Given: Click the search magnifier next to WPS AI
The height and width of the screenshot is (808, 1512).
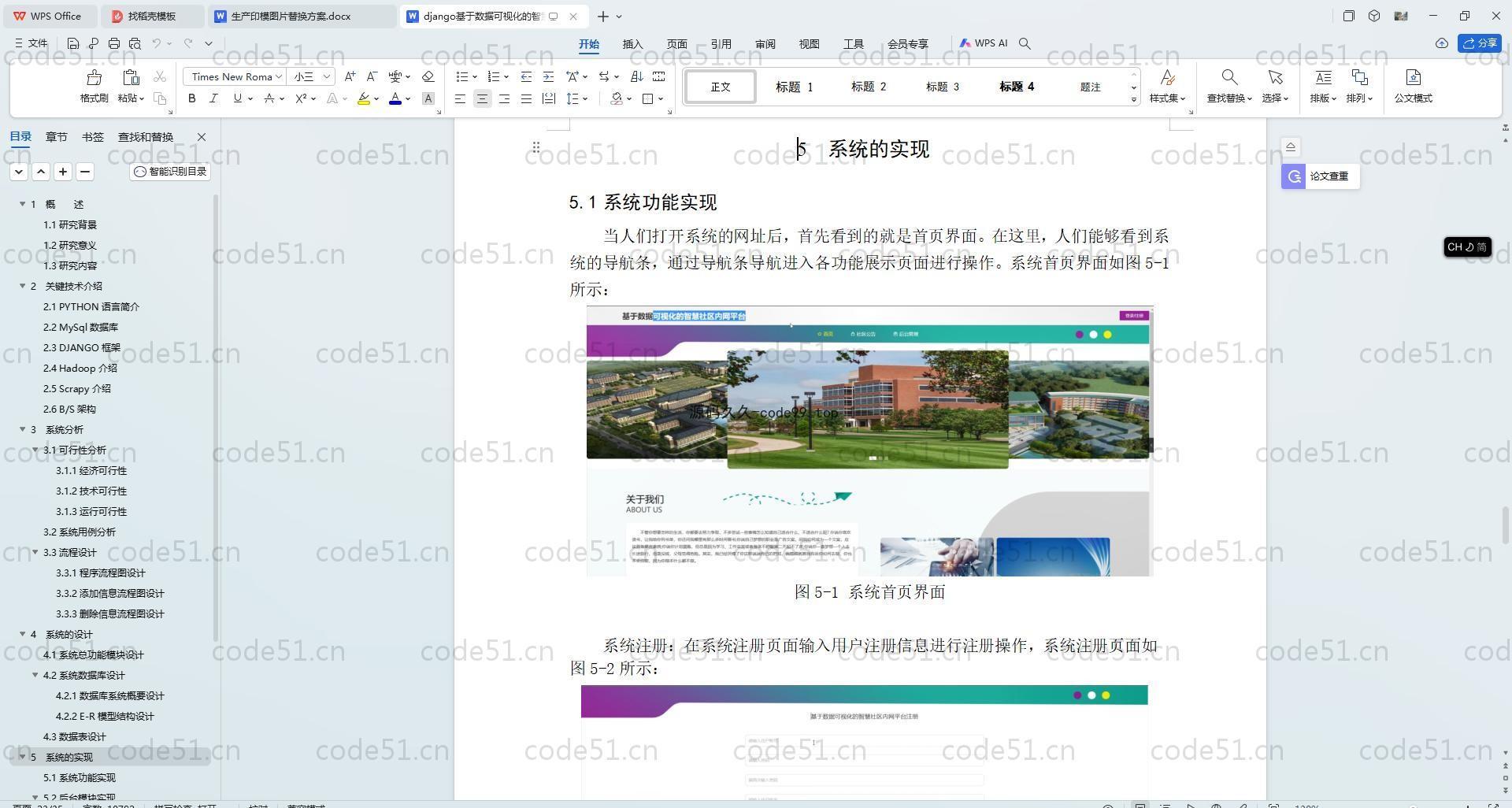Looking at the screenshot, I should pyautogui.click(x=1025, y=43).
